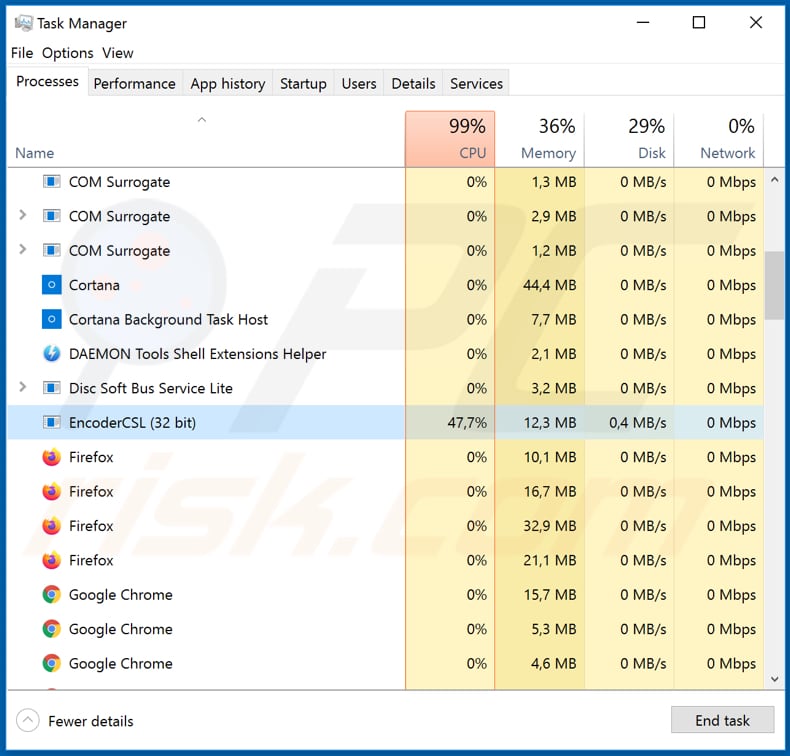Viewport: 790px width, 756px height.
Task: Expand the COM Surrogate process using 1,2 MB
Action: (22, 249)
